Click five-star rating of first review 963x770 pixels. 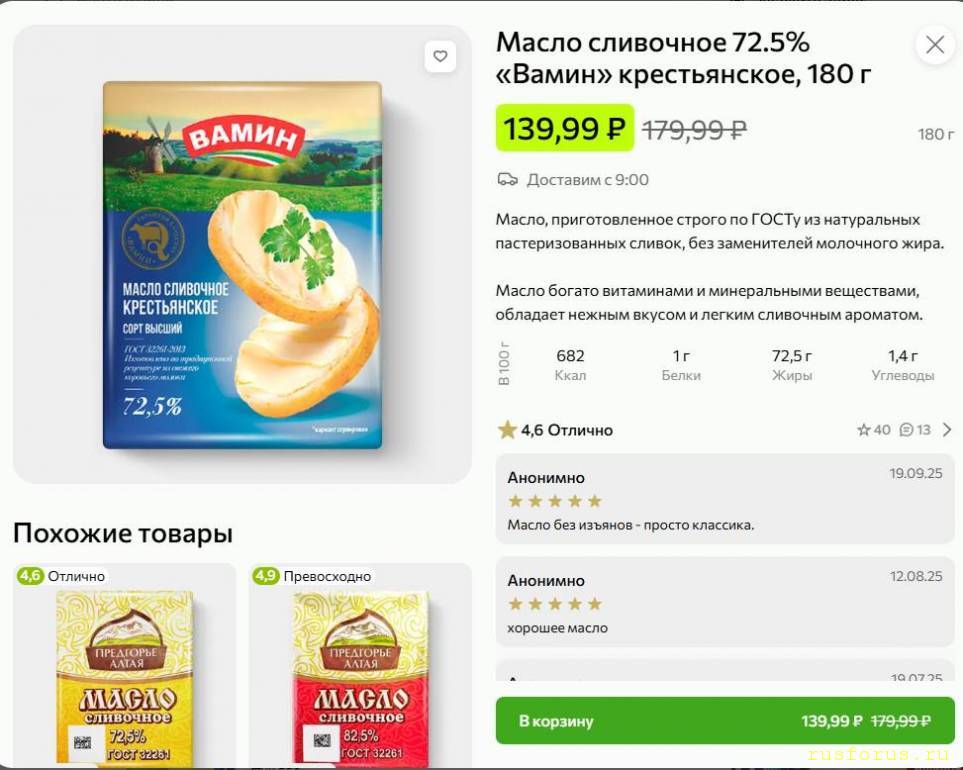coord(554,501)
